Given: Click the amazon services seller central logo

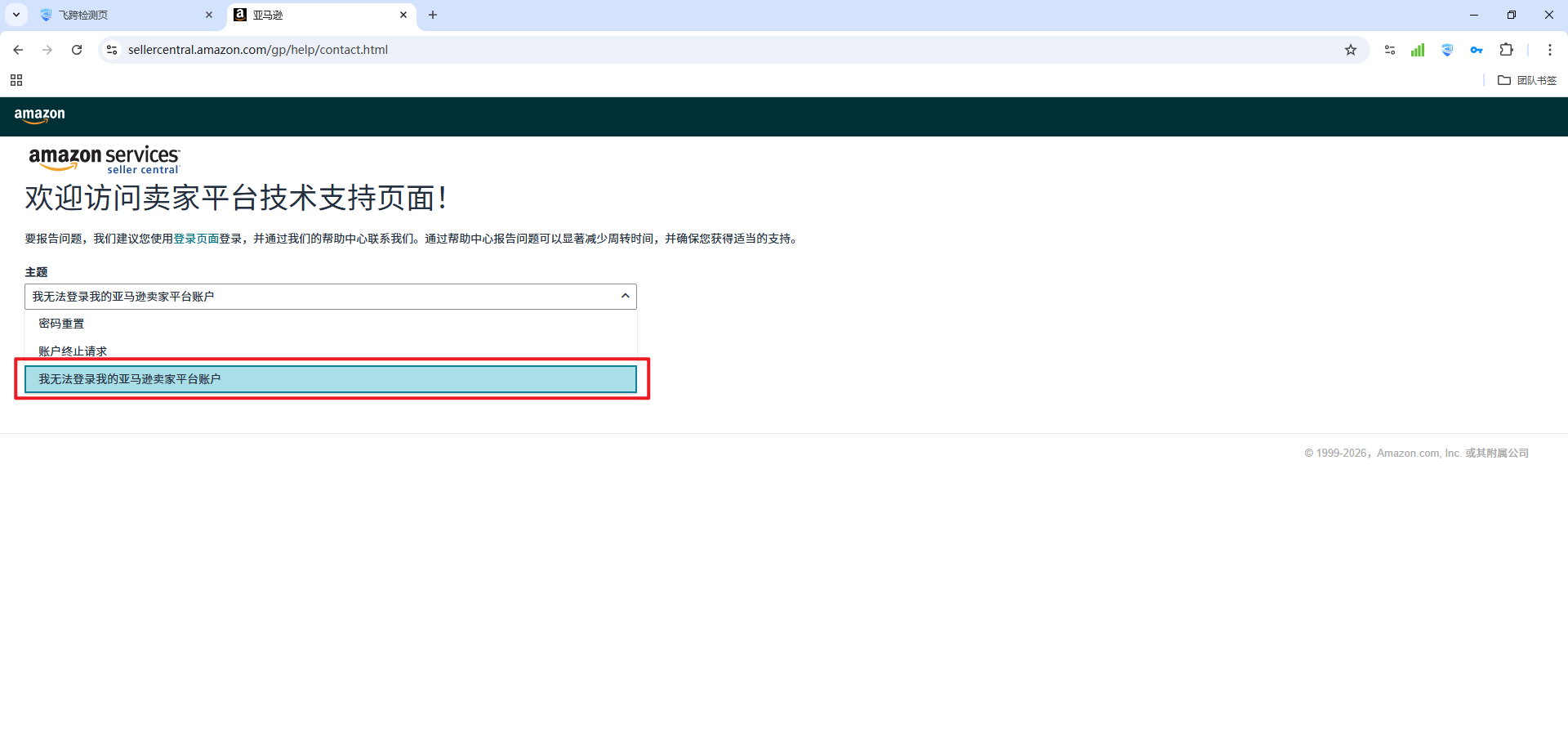Looking at the screenshot, I should tap(104, 159).
